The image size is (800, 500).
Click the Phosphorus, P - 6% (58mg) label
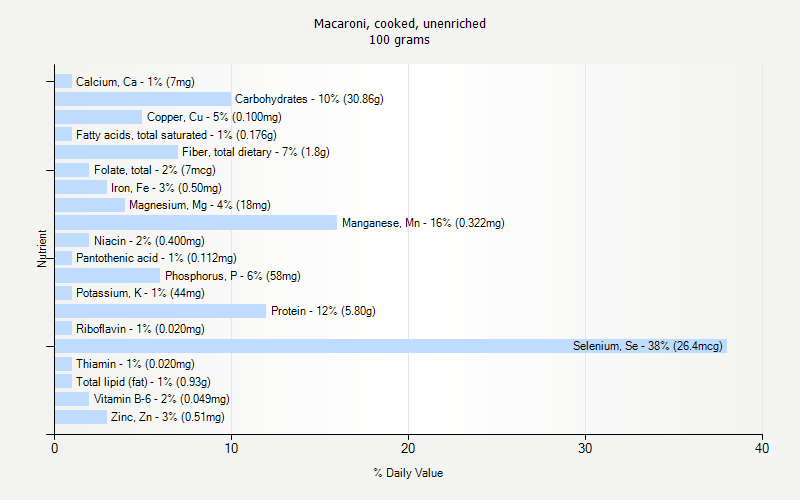point(233,276)
